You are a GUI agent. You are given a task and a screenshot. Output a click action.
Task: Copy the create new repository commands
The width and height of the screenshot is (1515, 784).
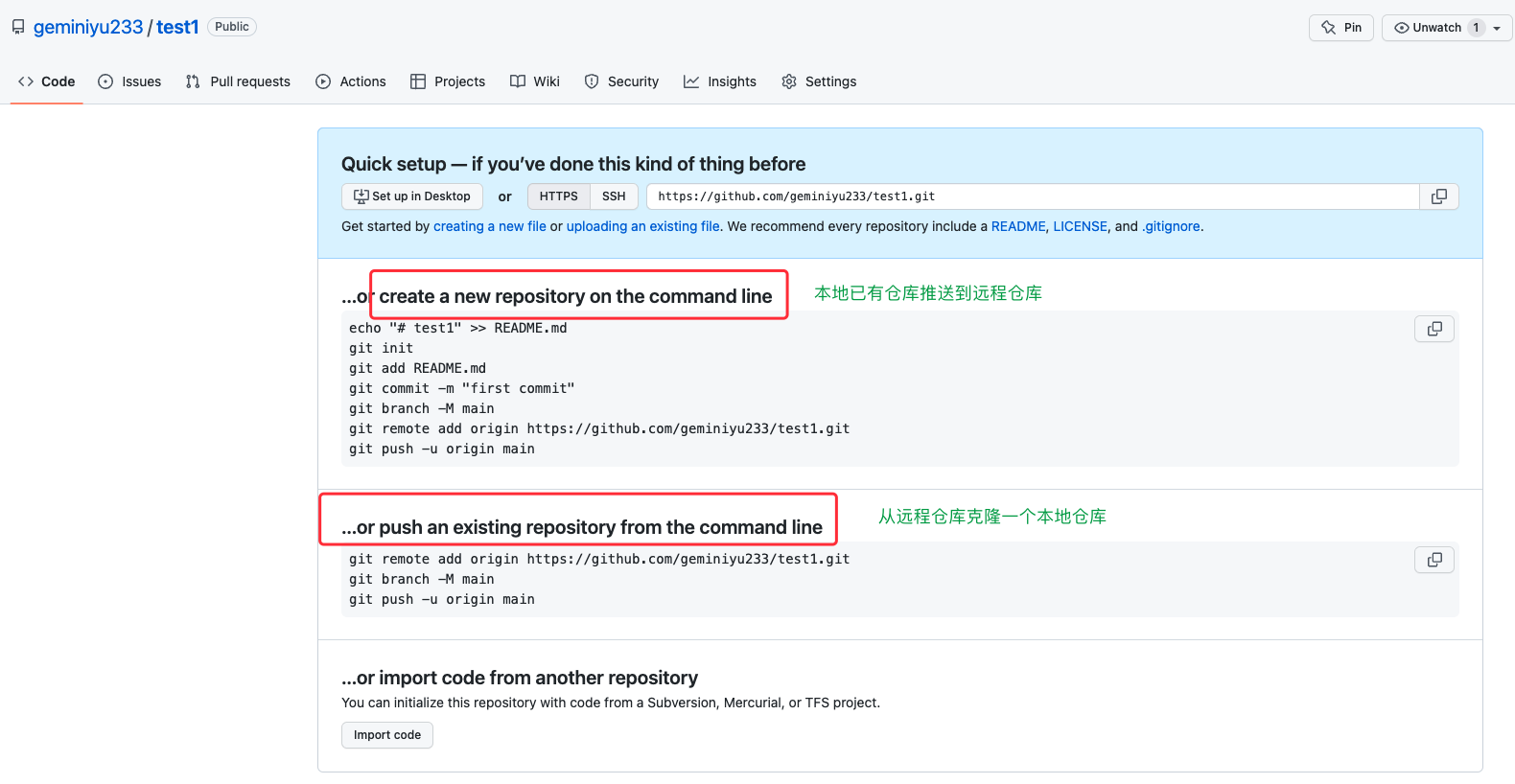point(1433,329)
